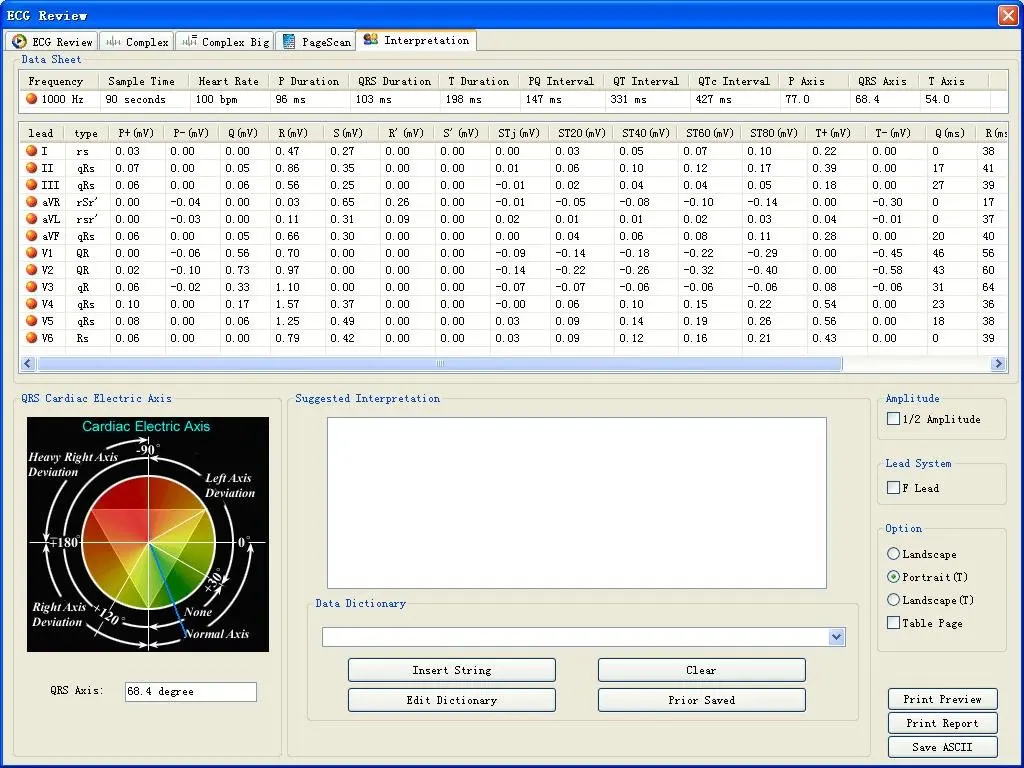Viewport: 1024px width, 768px height.
Task: Check the Table Page option
Action: pos(893,623)
